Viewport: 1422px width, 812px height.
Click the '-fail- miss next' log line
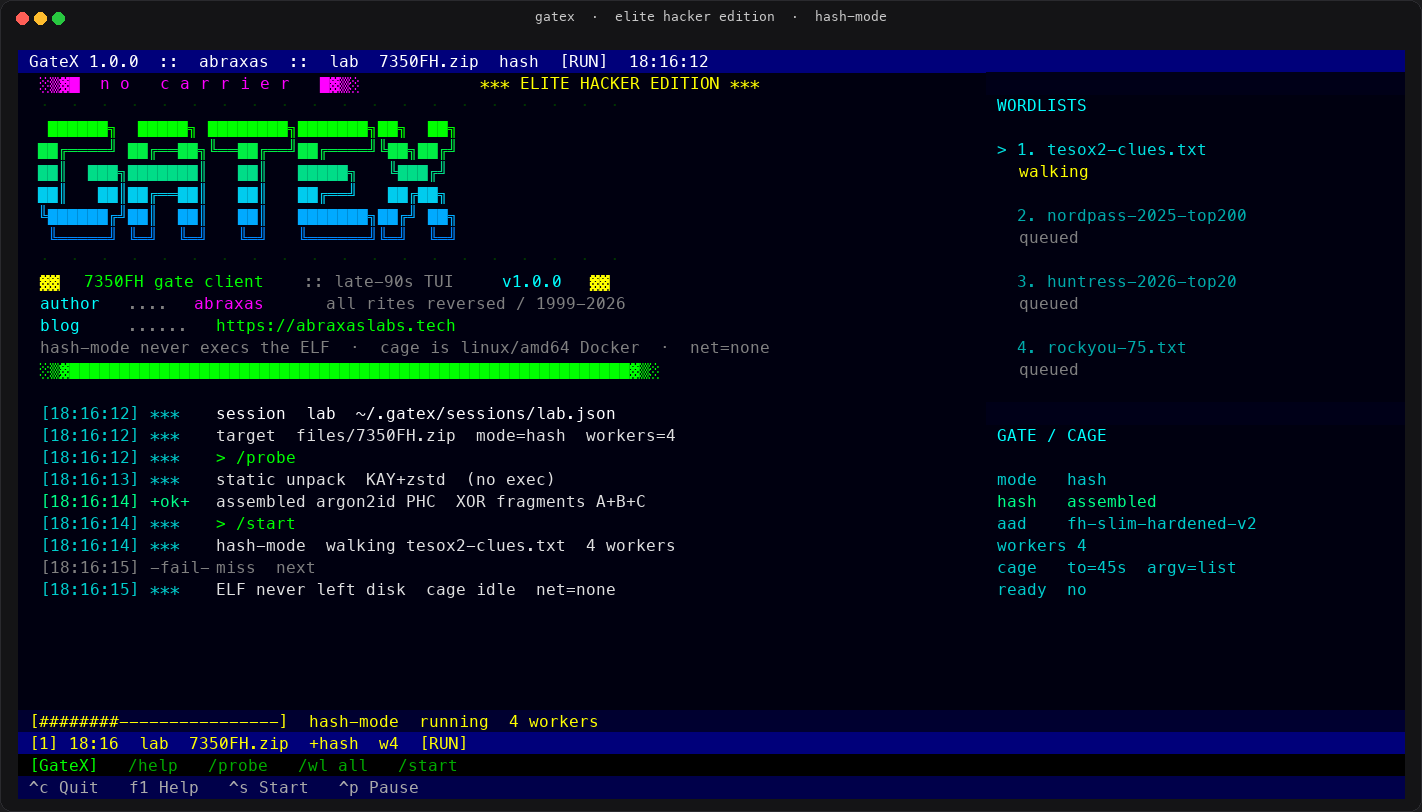pyautogui.click(x=178, y=568)
